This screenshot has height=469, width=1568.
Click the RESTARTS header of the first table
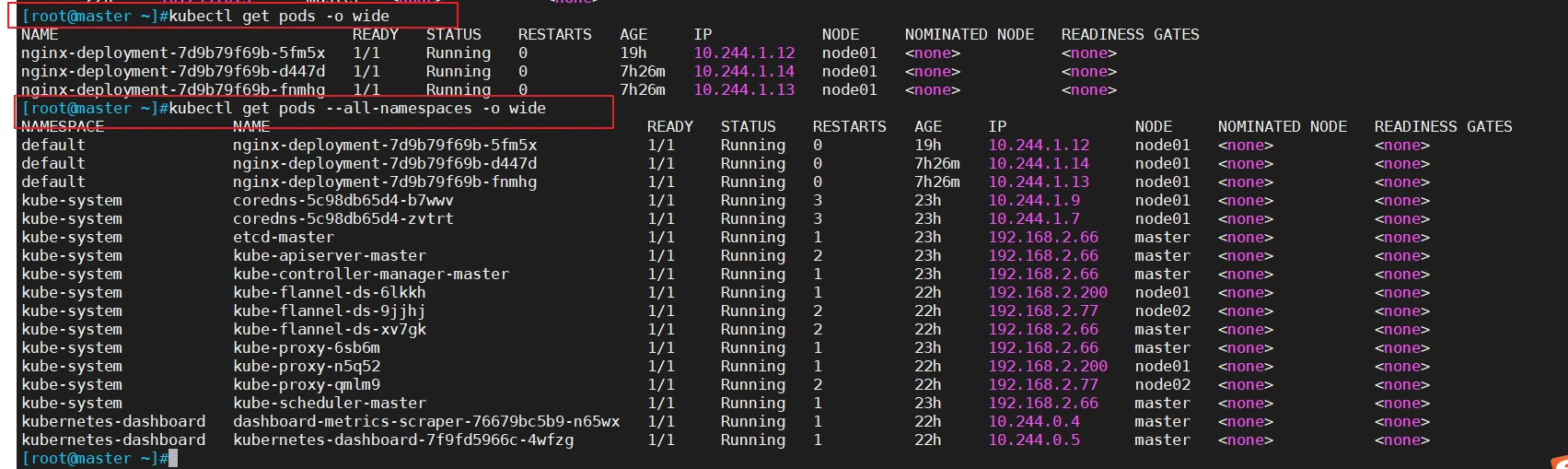(555, 34)
